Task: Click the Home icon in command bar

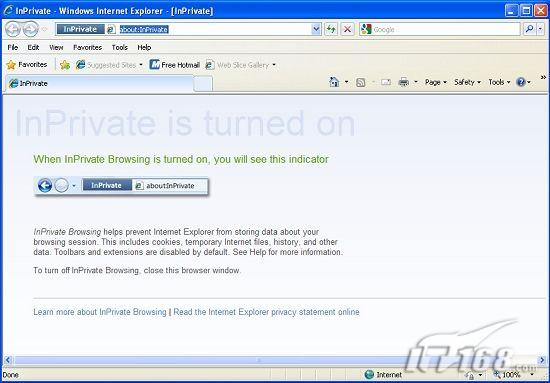Action: click(334, 82)
